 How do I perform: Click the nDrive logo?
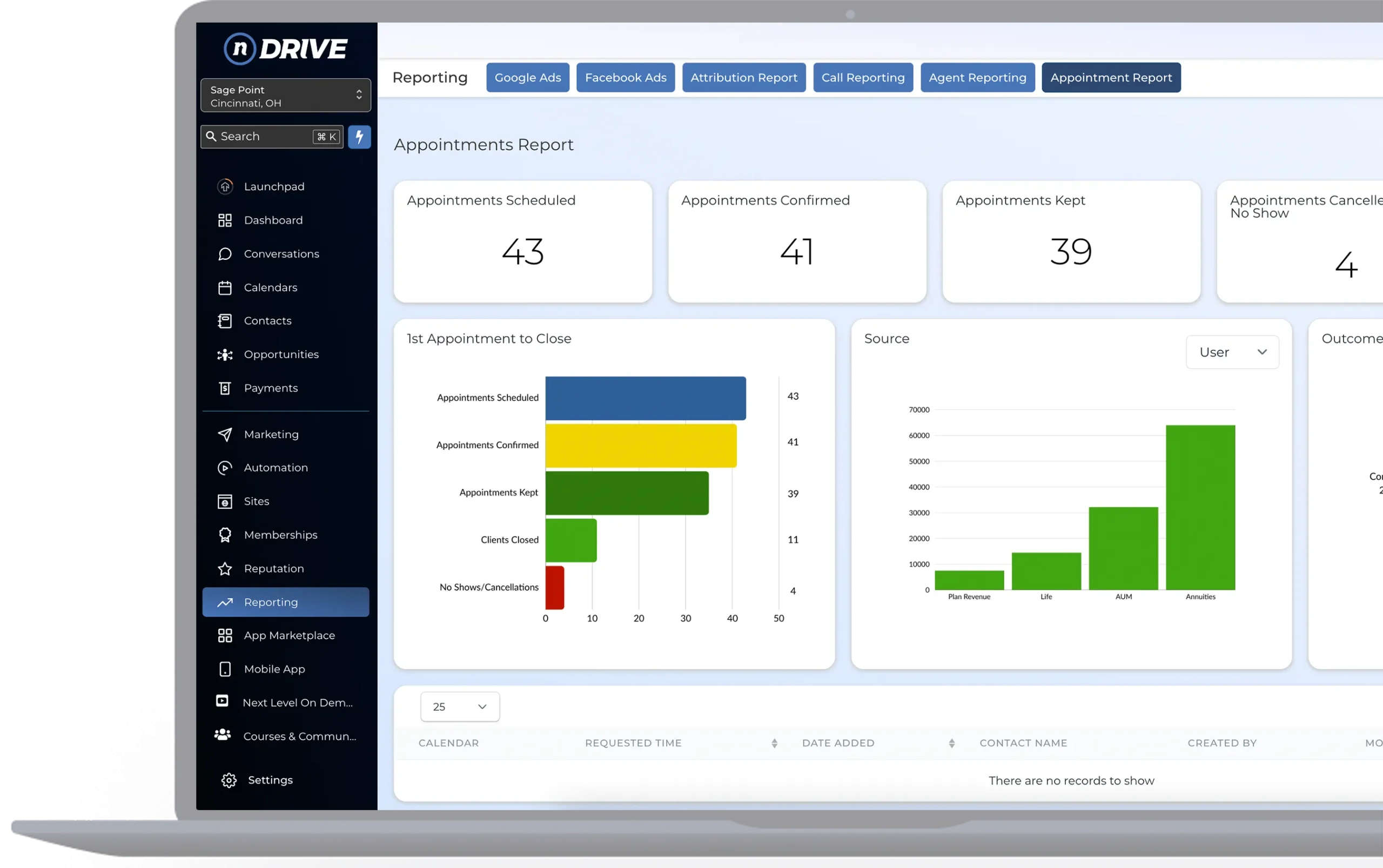click(x=285, y=49)
